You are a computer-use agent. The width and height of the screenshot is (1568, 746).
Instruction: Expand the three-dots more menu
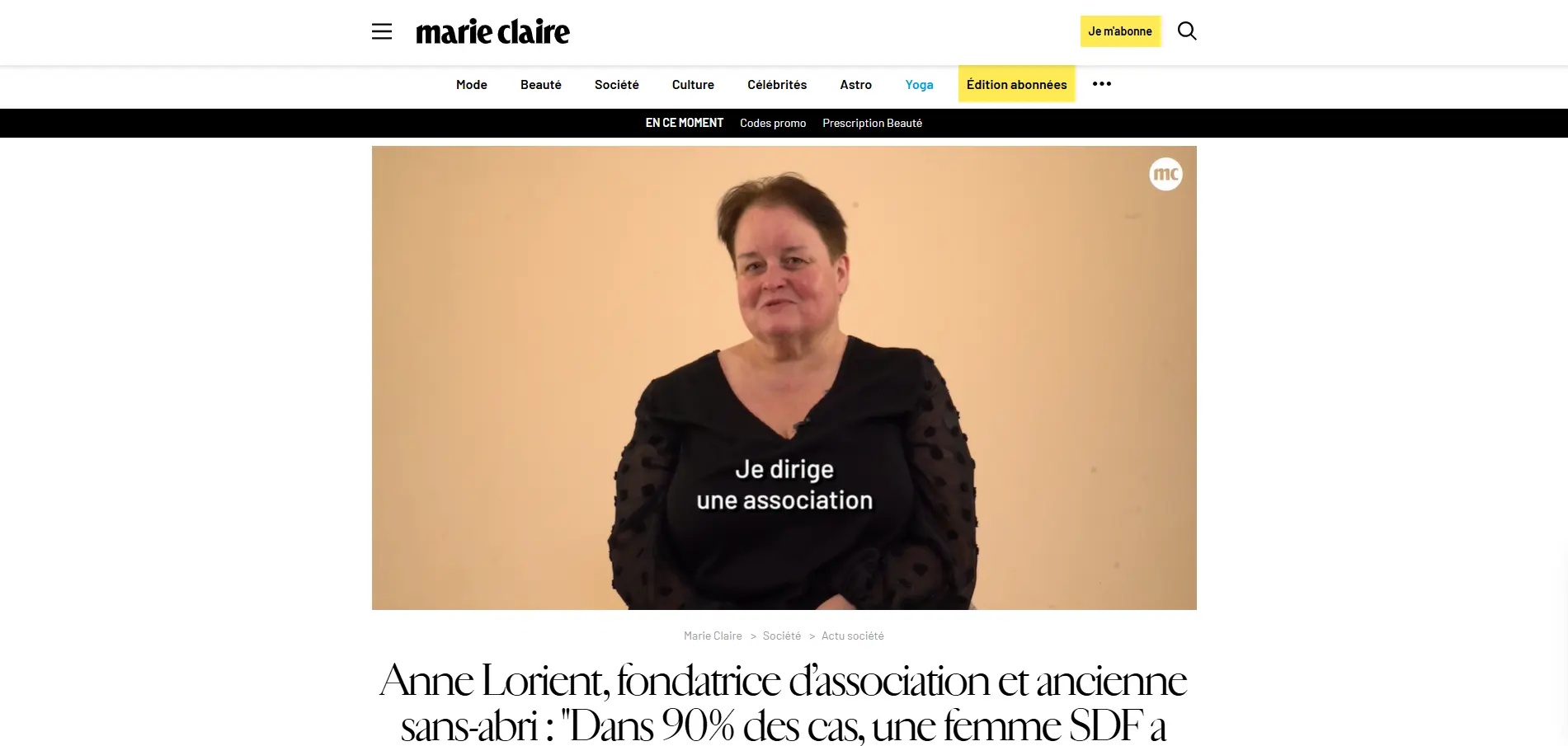click(1102, 84)
